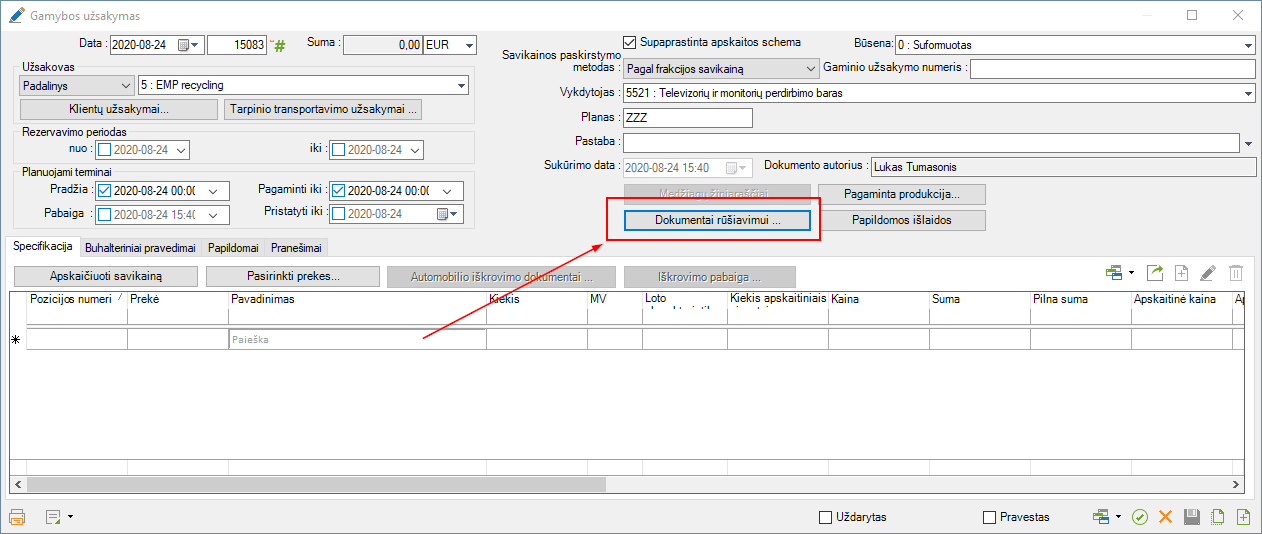1262x534 pixels.
Task: Click the green checkmark confirm icon
Action: tap(1139, 517)
